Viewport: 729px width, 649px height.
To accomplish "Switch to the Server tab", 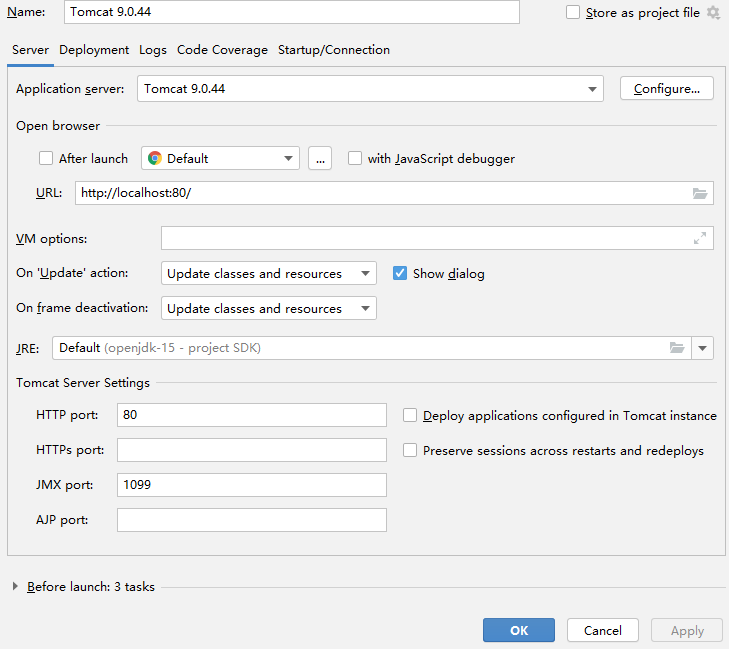I will pyautogui.click(x=30, y=50).
